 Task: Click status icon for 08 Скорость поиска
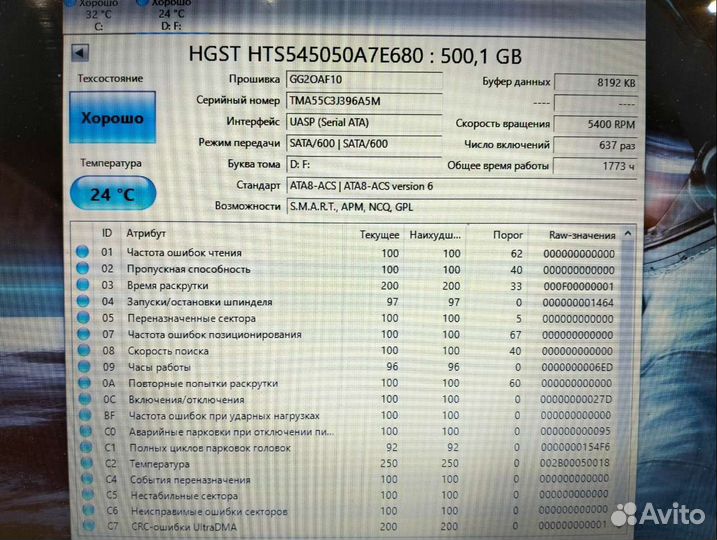pos(84,350)
